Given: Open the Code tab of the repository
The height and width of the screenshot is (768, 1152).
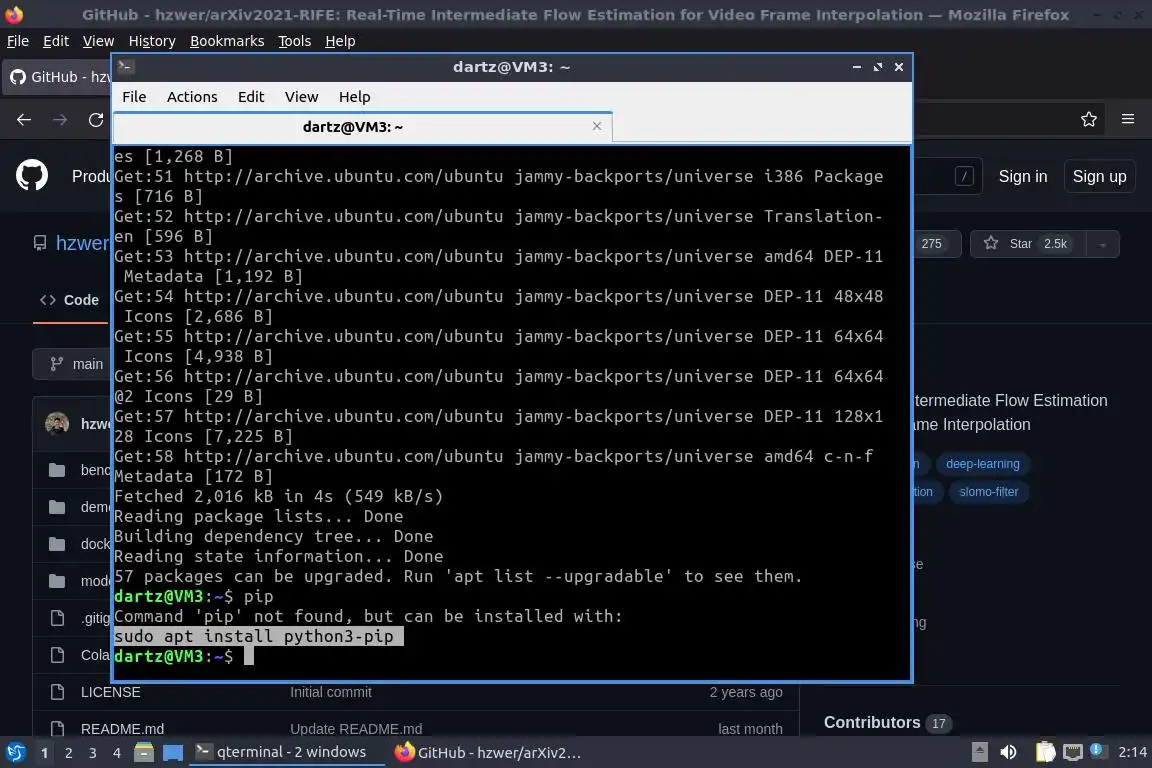Looking at the screenshot, I should [x=70, y=300].
